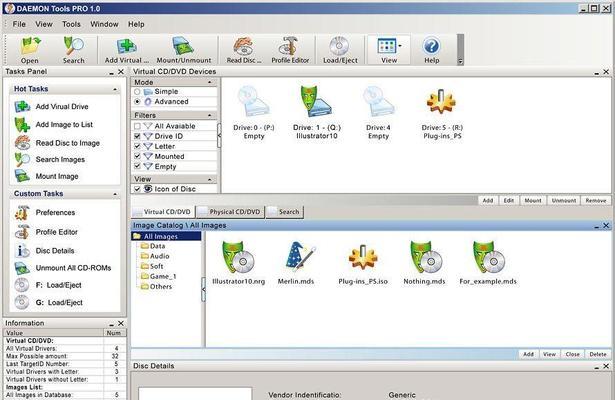Viewport: 615px width, 400px height.
Task: Open the Tools menu
Action: [71, 24]
